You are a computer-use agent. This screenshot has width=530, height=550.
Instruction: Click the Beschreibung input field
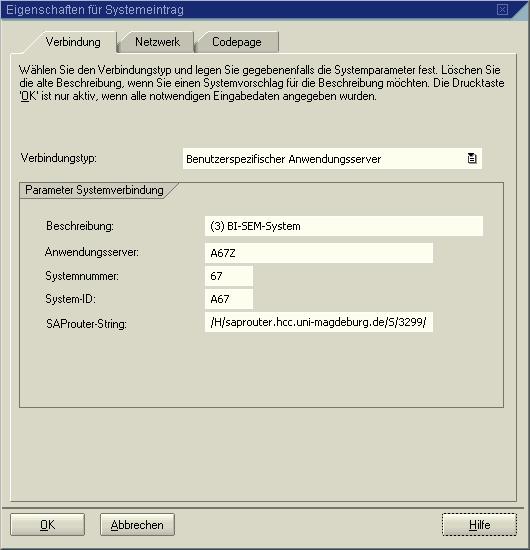tap(344, 226)
